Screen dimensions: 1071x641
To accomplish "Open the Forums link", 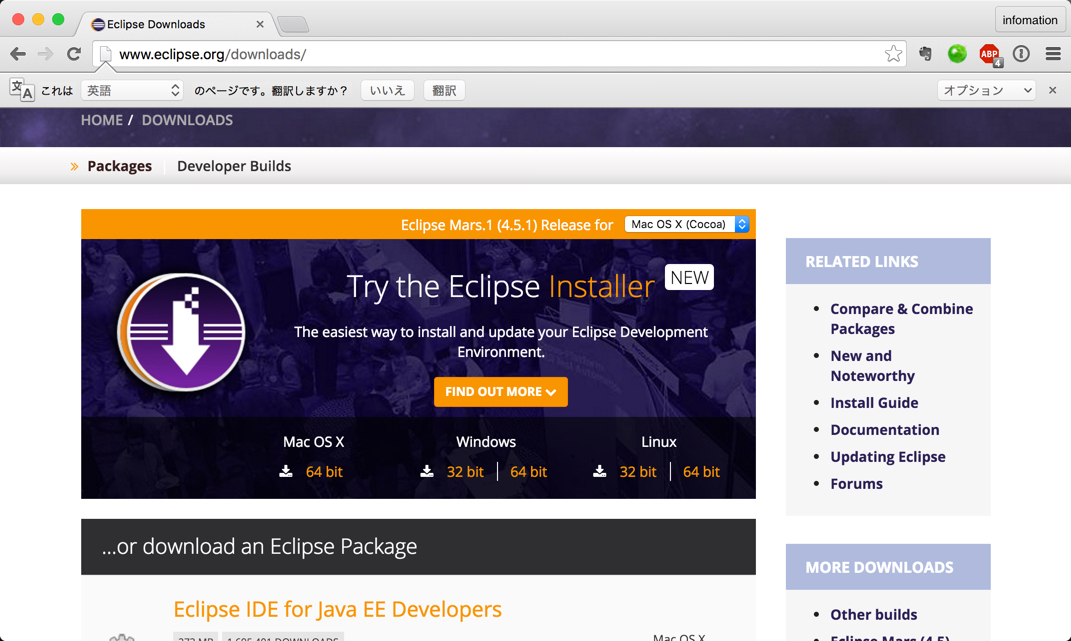I will 857,484.
